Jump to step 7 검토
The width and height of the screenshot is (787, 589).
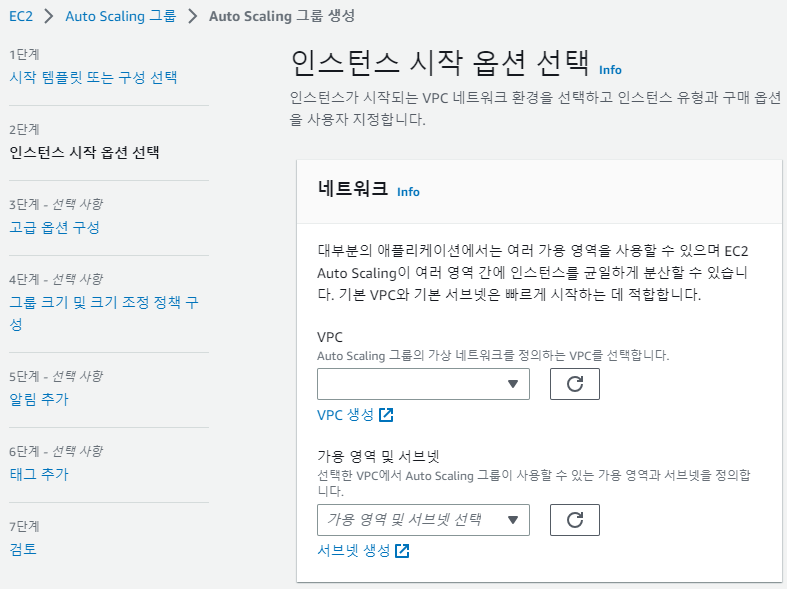pos(23,549)
